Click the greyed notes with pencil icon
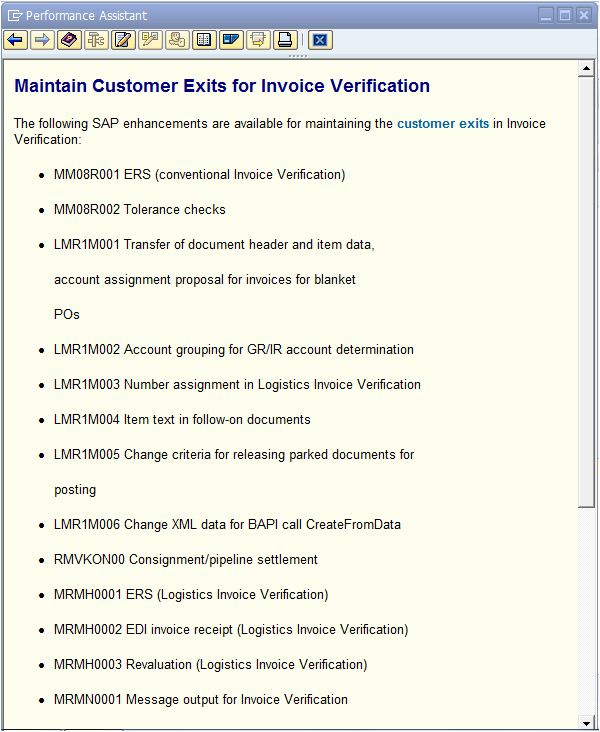This screenshot has height=732, width=600. (150, 40)
